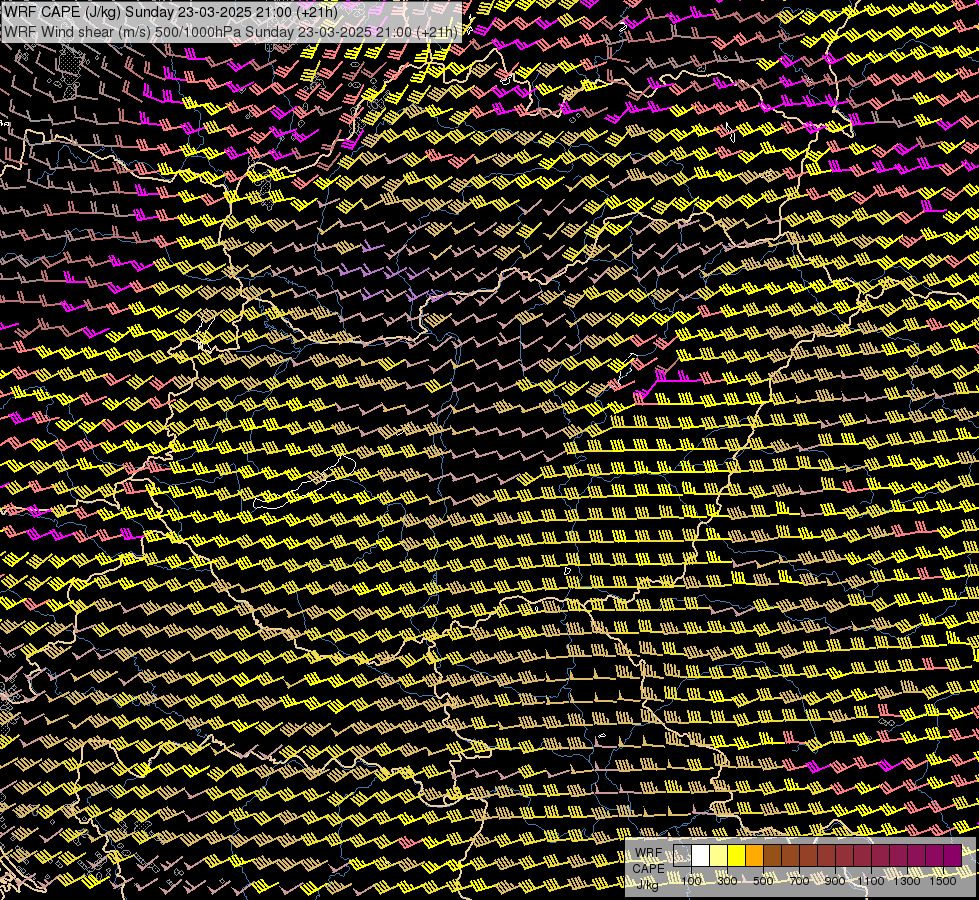Select the orange legend swatch before 500
979x900 pixels.
(754, 856)
